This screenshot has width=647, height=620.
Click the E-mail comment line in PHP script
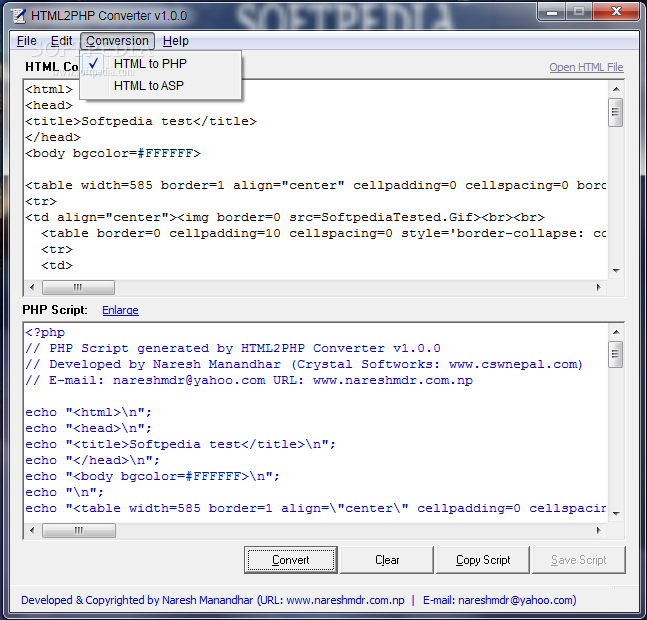click(249, 380)
